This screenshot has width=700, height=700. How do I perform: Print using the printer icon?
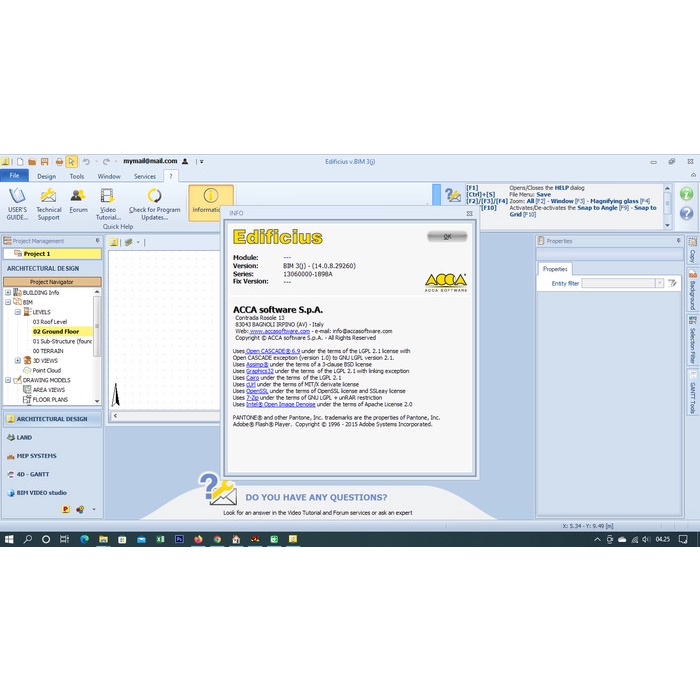(x=59, y=162)
